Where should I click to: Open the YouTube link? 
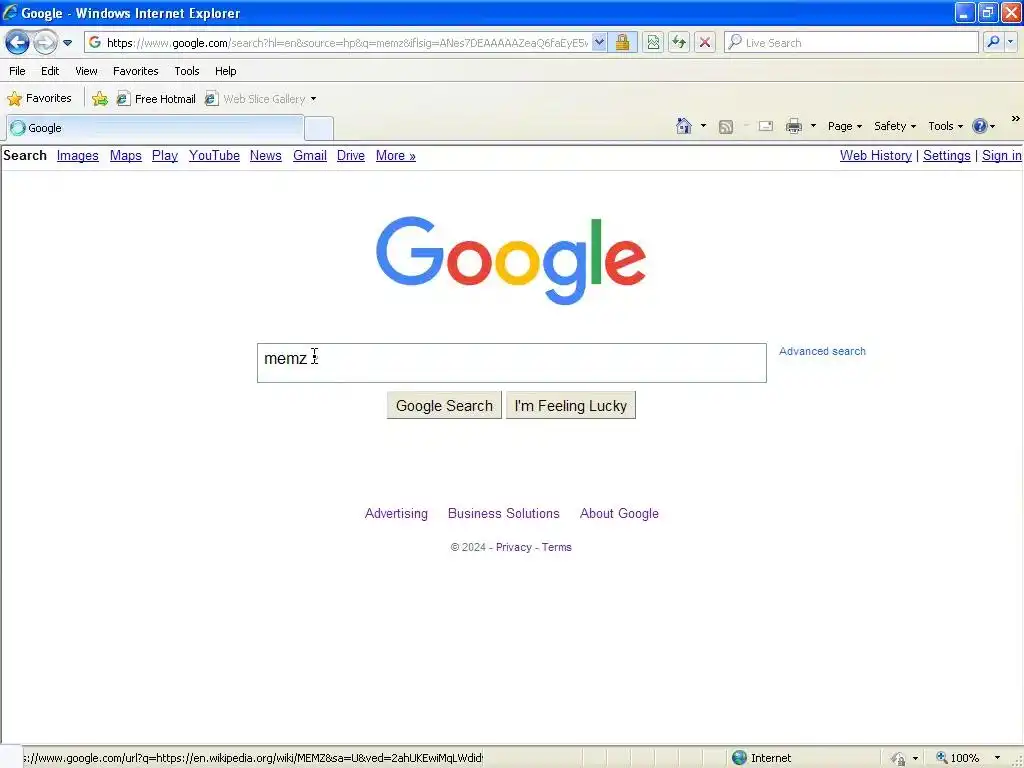[214, 155]
